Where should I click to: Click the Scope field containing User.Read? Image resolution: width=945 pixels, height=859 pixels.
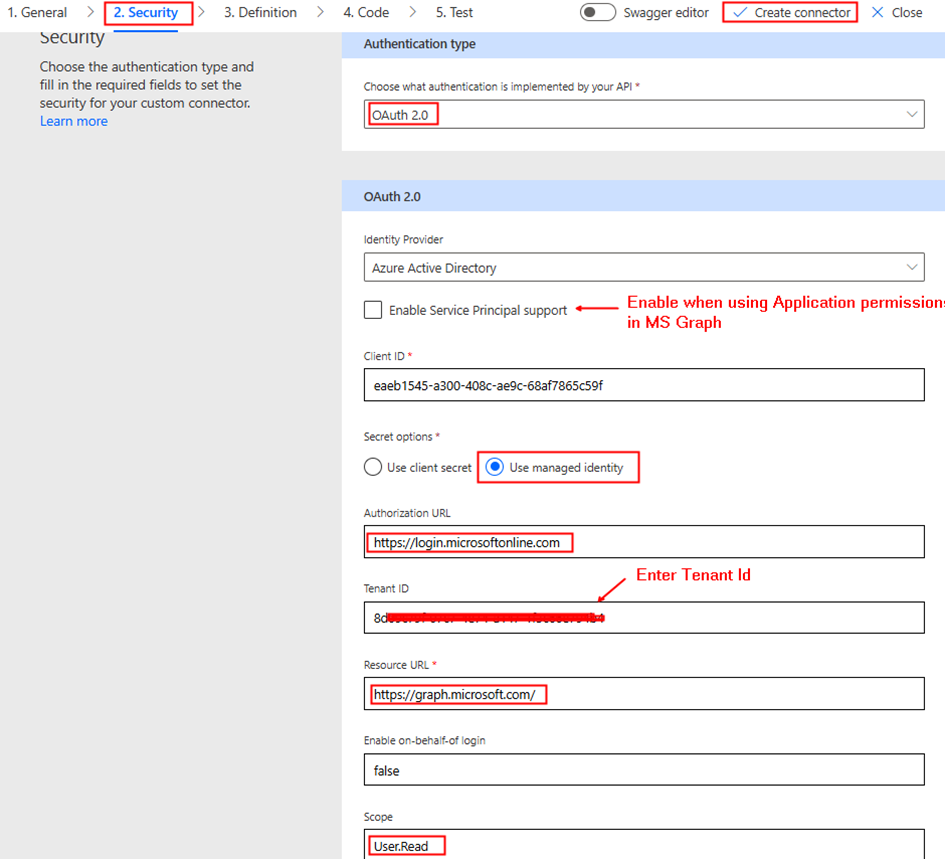tap(644, 845)
